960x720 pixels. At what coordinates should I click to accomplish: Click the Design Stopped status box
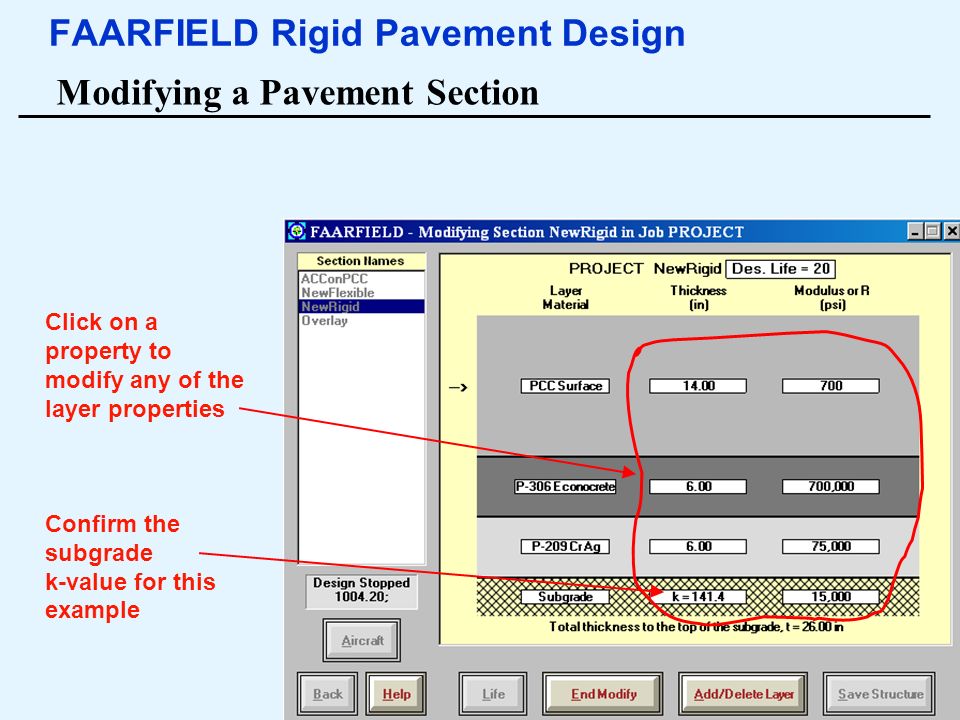click(361, 590)
